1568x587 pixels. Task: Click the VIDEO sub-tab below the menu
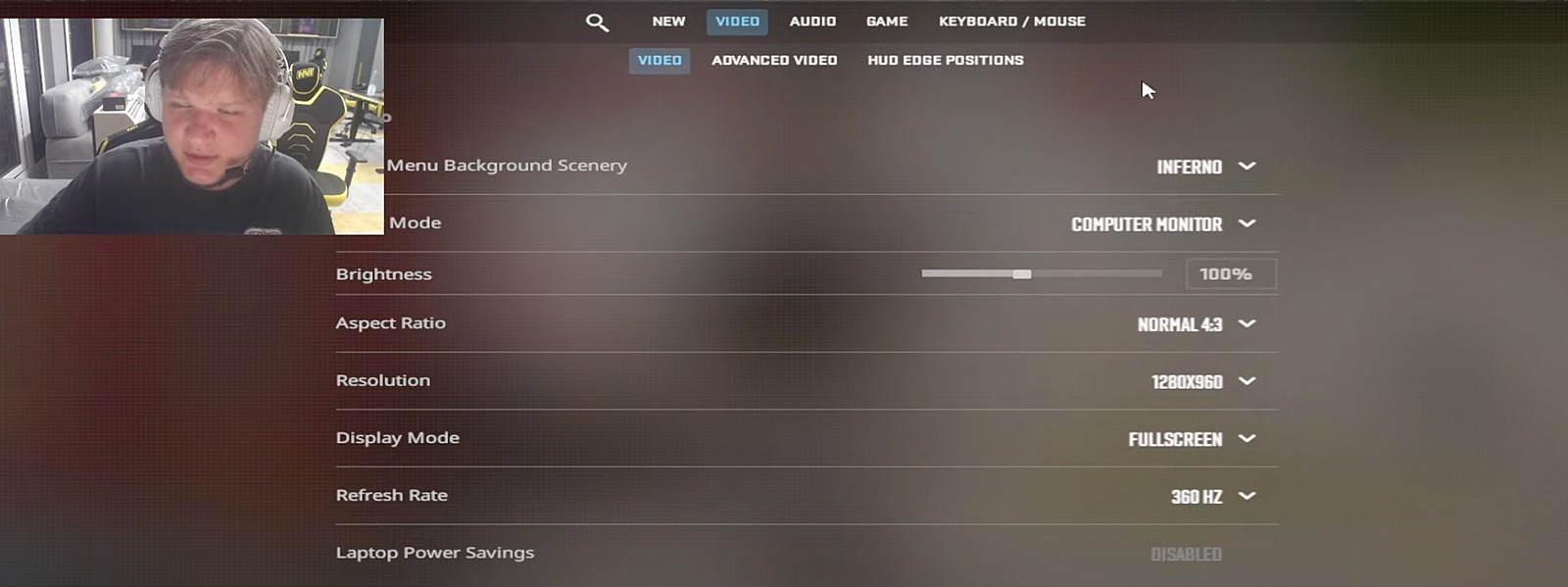pyautogui.click(x=660, y=61)
